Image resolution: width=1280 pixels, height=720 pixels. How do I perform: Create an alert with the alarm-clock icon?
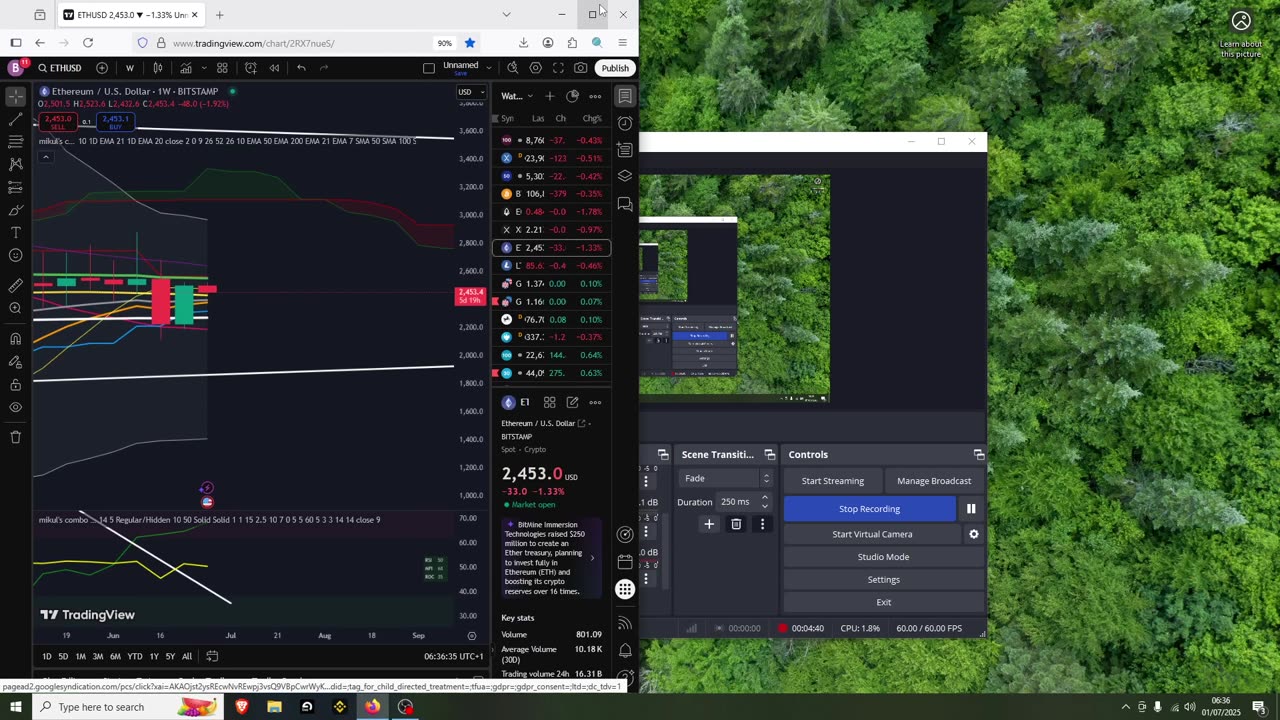pos(250,68)
